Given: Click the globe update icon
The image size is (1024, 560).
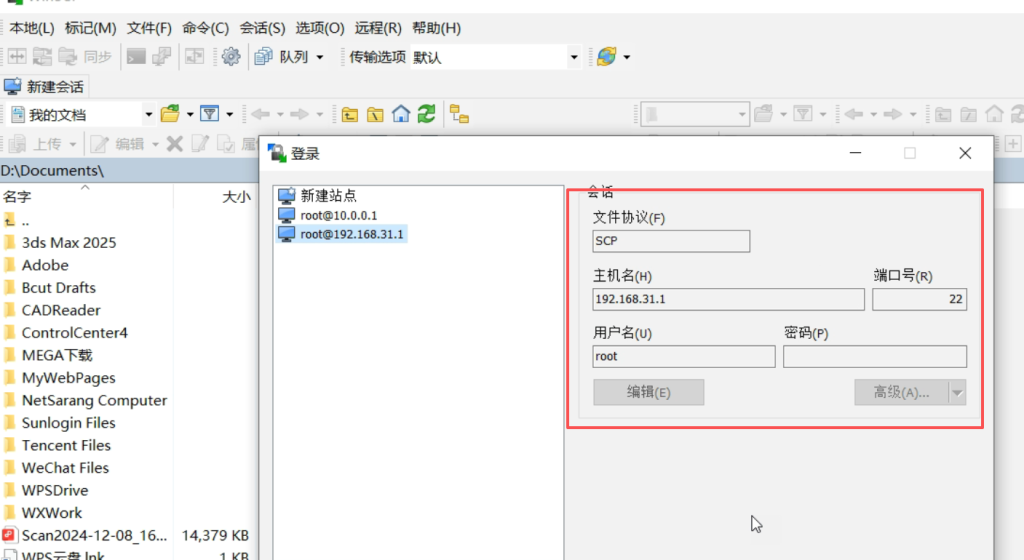Looking at the screenshot, I should [606, 57].
